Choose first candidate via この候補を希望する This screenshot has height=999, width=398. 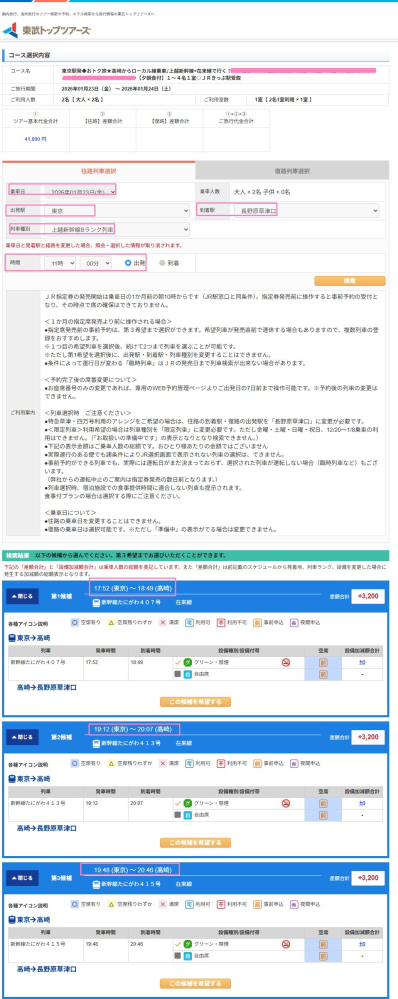pos(195,701)
